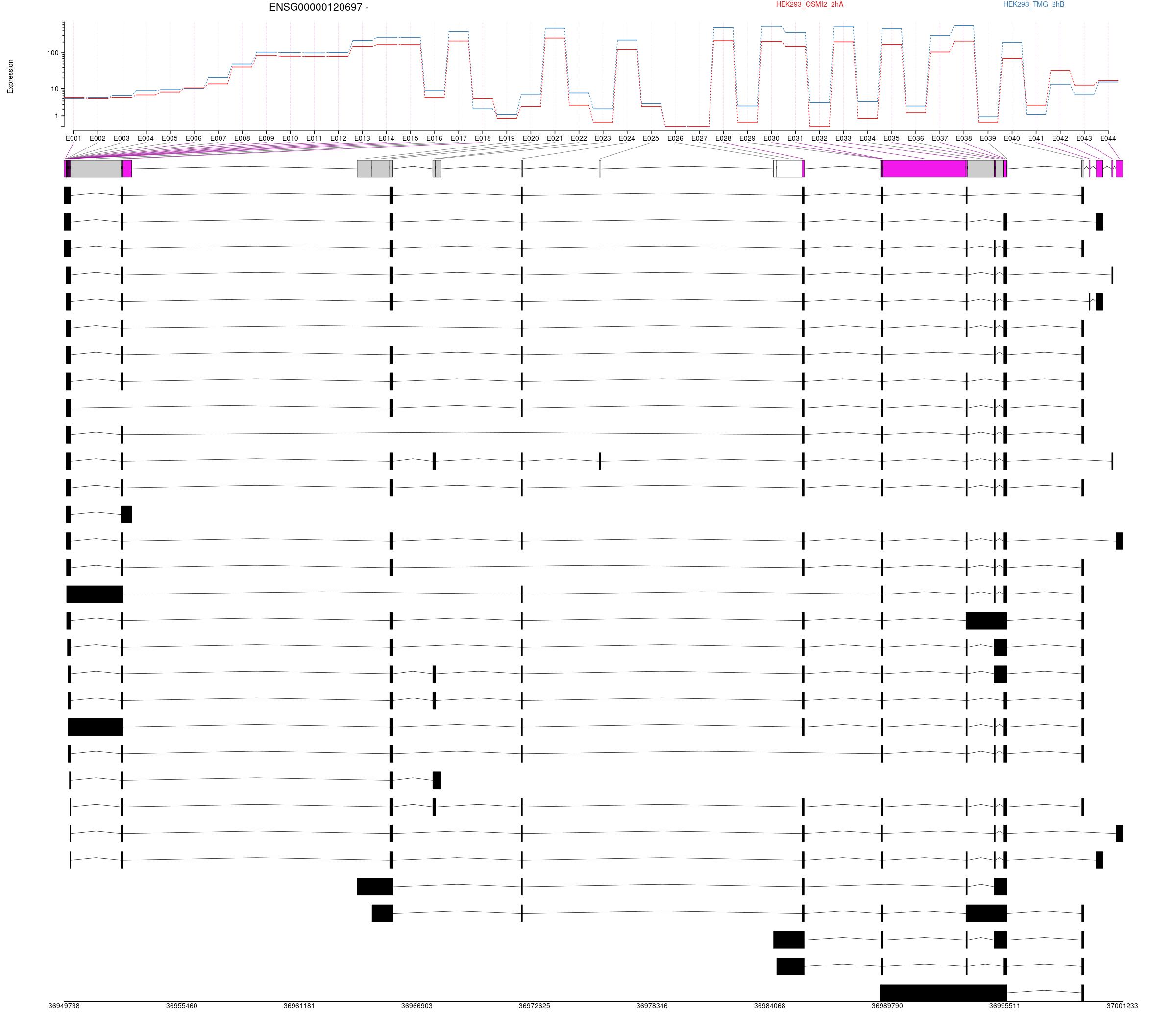
Task: Select the HEK293_TMG_2hB legend label
Action: click(x=1033, y=4)
